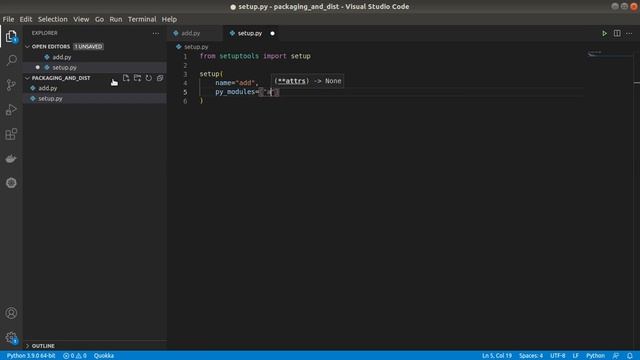Split the editor to the right
The width and height of the screenshot is (640, 360).
pos(617,33)
